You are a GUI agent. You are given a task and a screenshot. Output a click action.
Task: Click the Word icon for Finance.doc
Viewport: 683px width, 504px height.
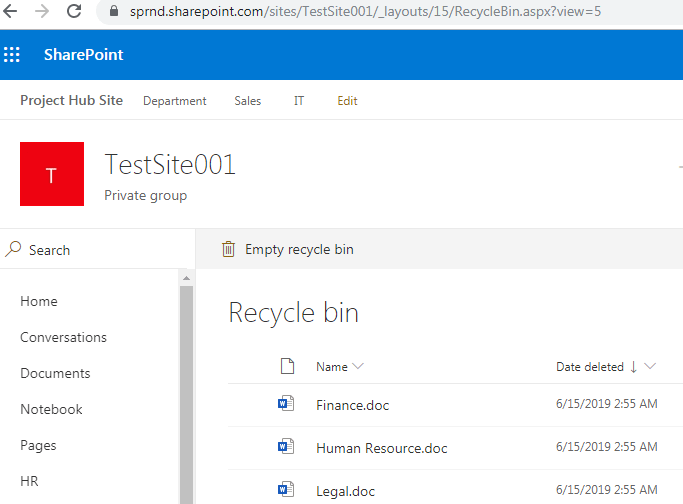pyautogui.click(x=286, y=403)
